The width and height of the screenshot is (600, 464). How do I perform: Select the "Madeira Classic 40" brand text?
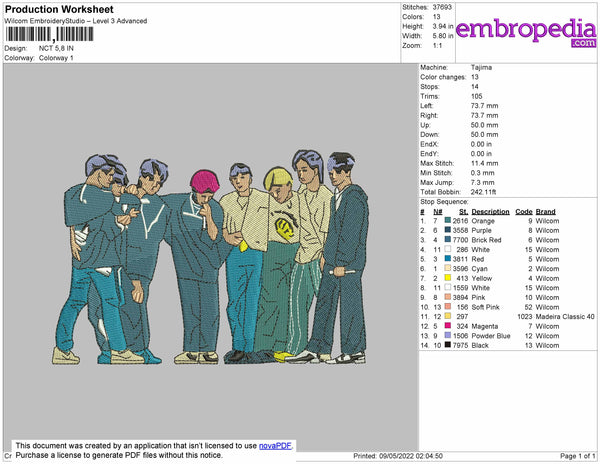[x=565, y=317]
